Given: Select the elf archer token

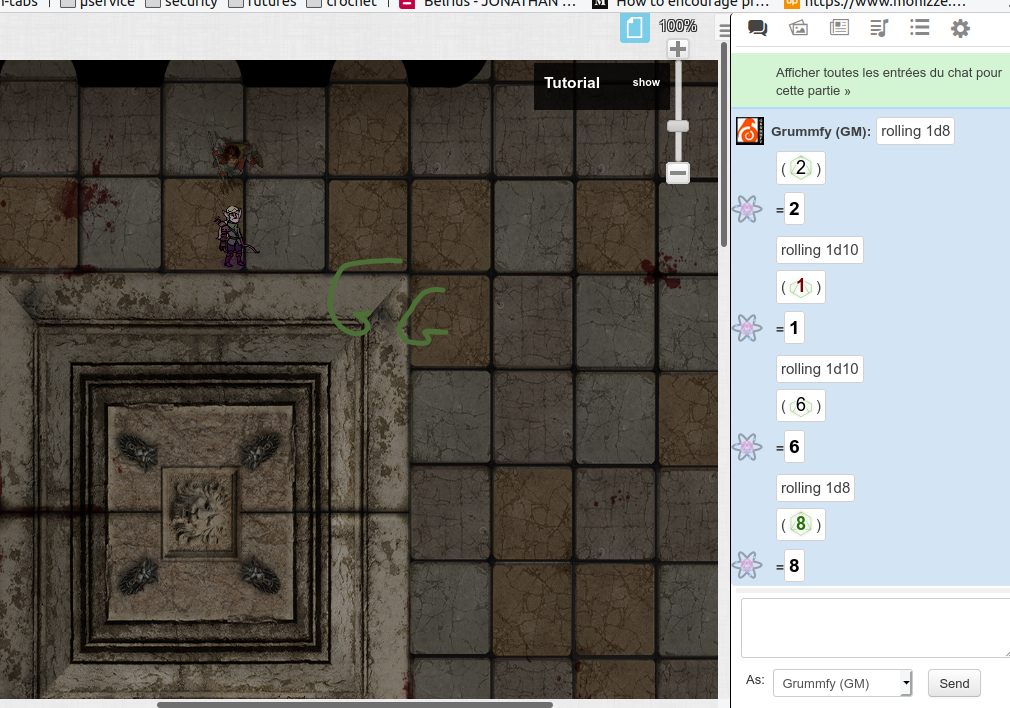Looking at the screenshot, I should (x=234, y=236).
